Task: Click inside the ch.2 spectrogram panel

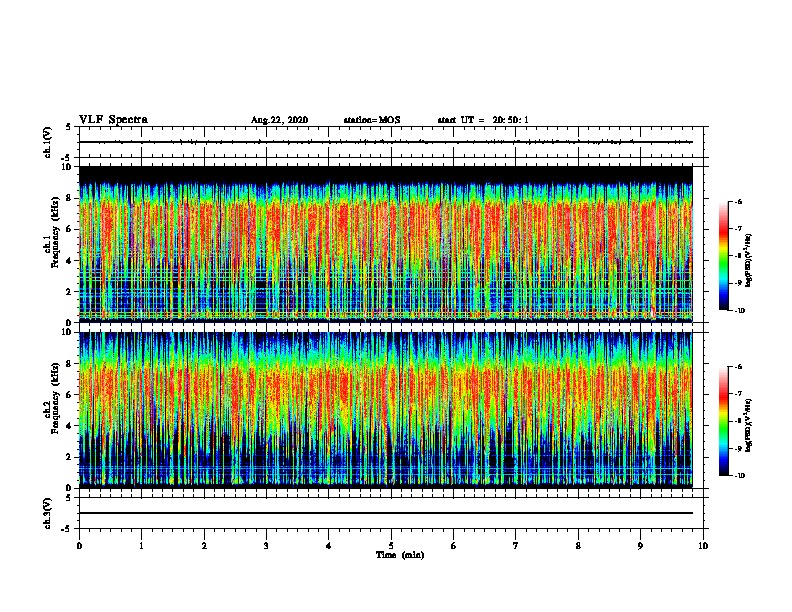Action: [x=386, y=410]
